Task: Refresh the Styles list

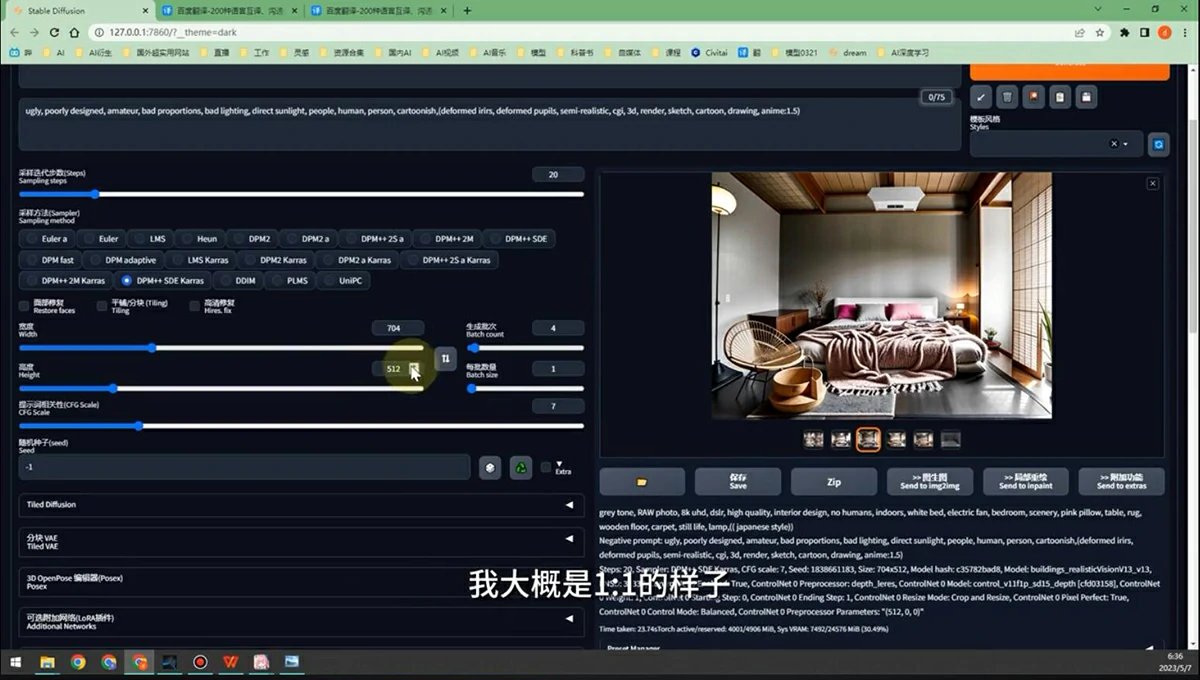Action: [x=1159, y=144]
